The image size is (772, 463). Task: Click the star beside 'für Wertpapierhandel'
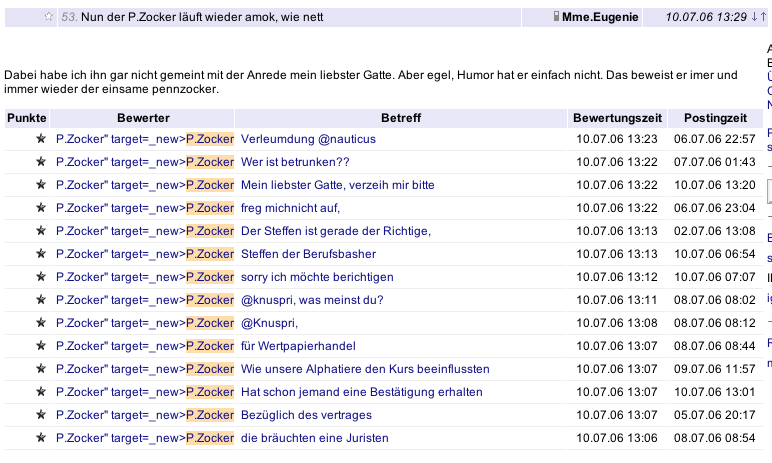click(41, 346)
